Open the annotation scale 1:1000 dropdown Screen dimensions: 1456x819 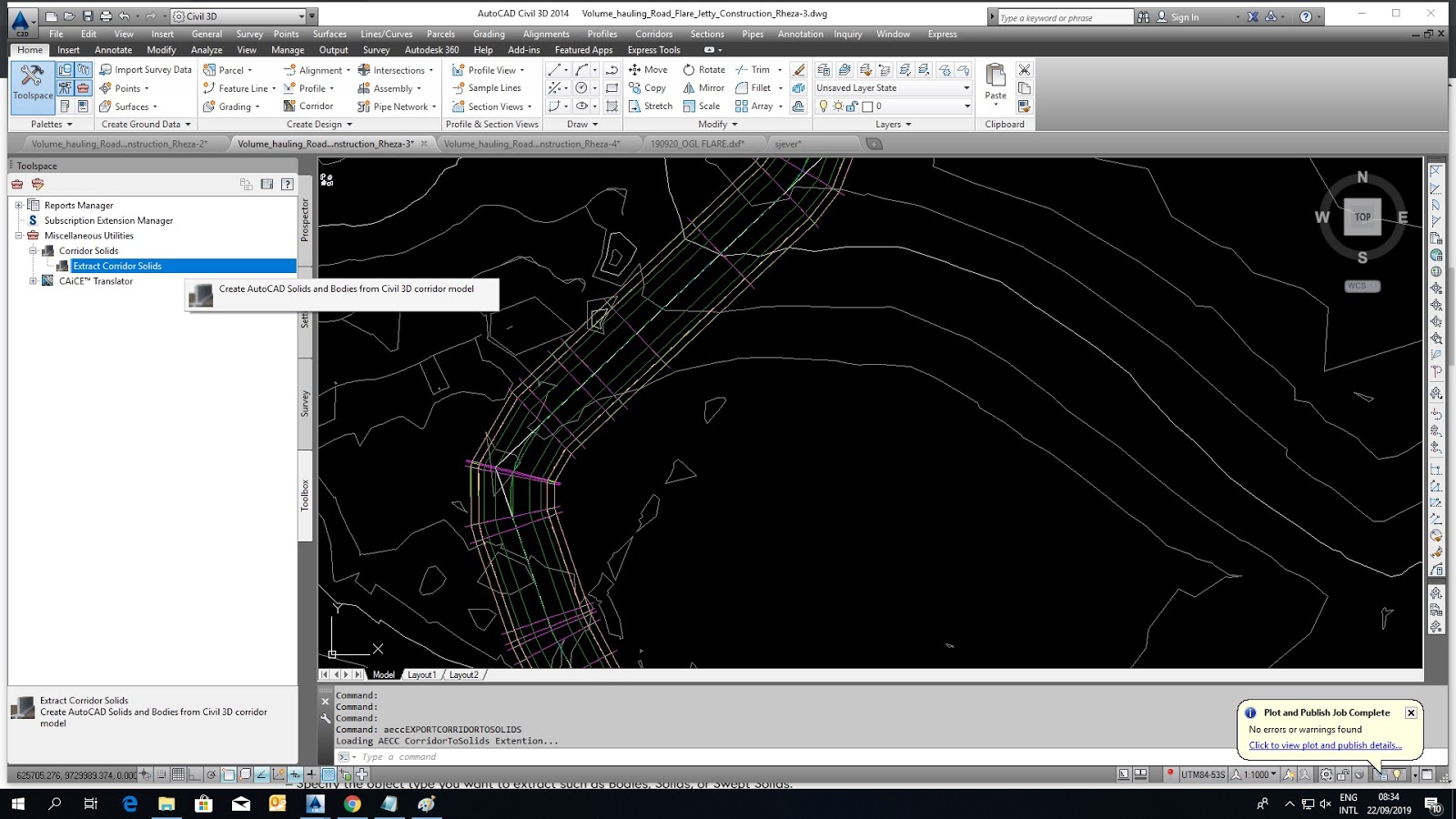coord(1260,774)
